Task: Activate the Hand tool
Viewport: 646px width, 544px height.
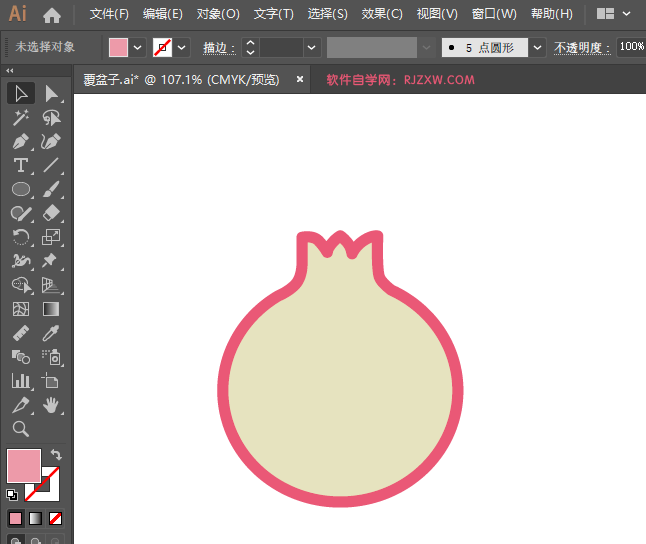Action: pos(52,405)
